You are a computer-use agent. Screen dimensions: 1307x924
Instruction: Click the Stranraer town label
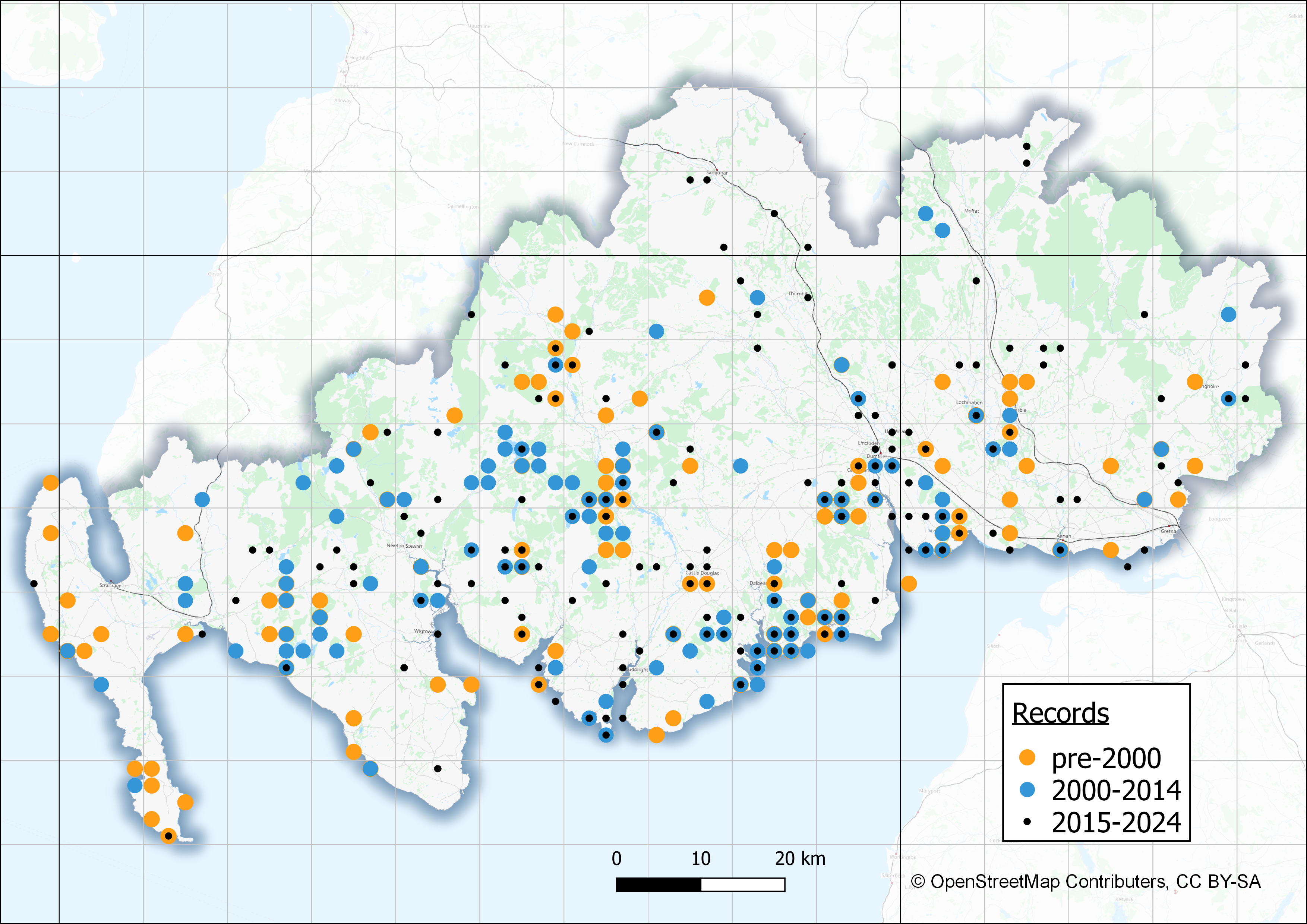click(110, 585)
